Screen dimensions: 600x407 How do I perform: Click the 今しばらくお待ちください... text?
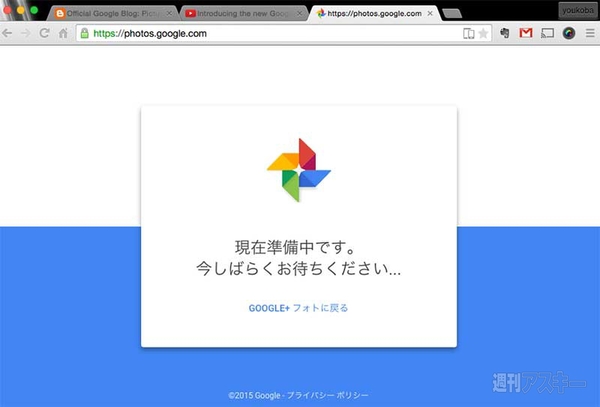pyautogui.click(x=298, y=268)
